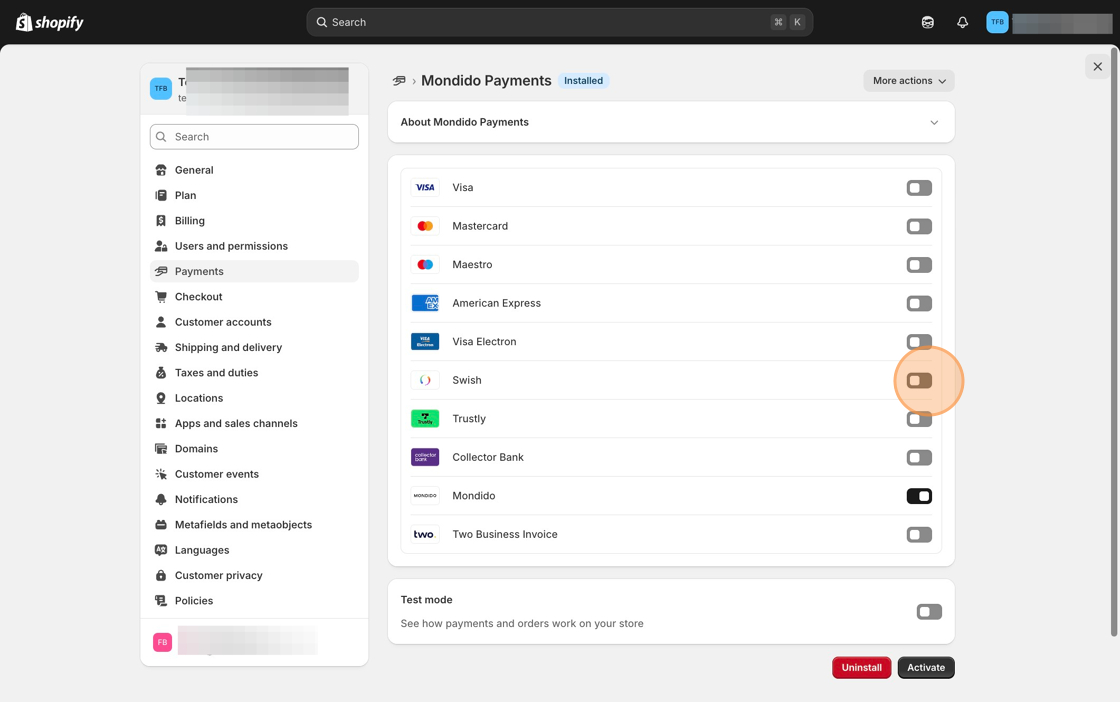
Task: Click the Visa card logo
Action: coord(425,187)
